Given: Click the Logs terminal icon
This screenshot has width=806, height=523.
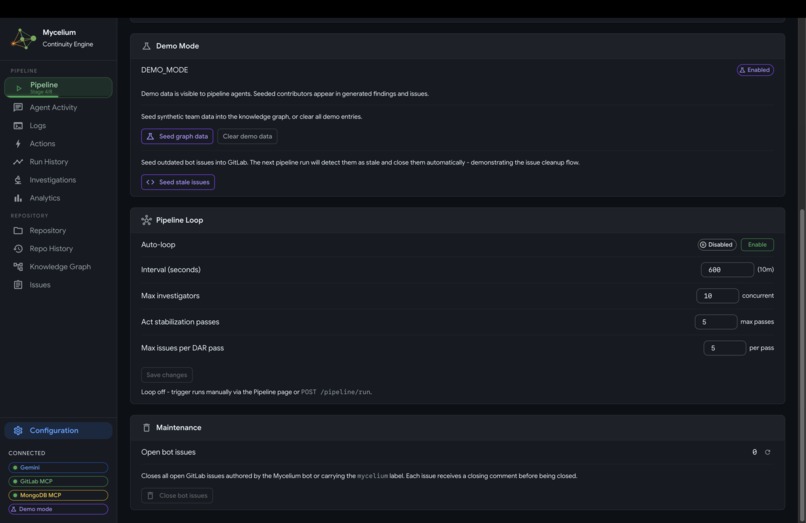Looking at the screenshot, I should (18, 125).
